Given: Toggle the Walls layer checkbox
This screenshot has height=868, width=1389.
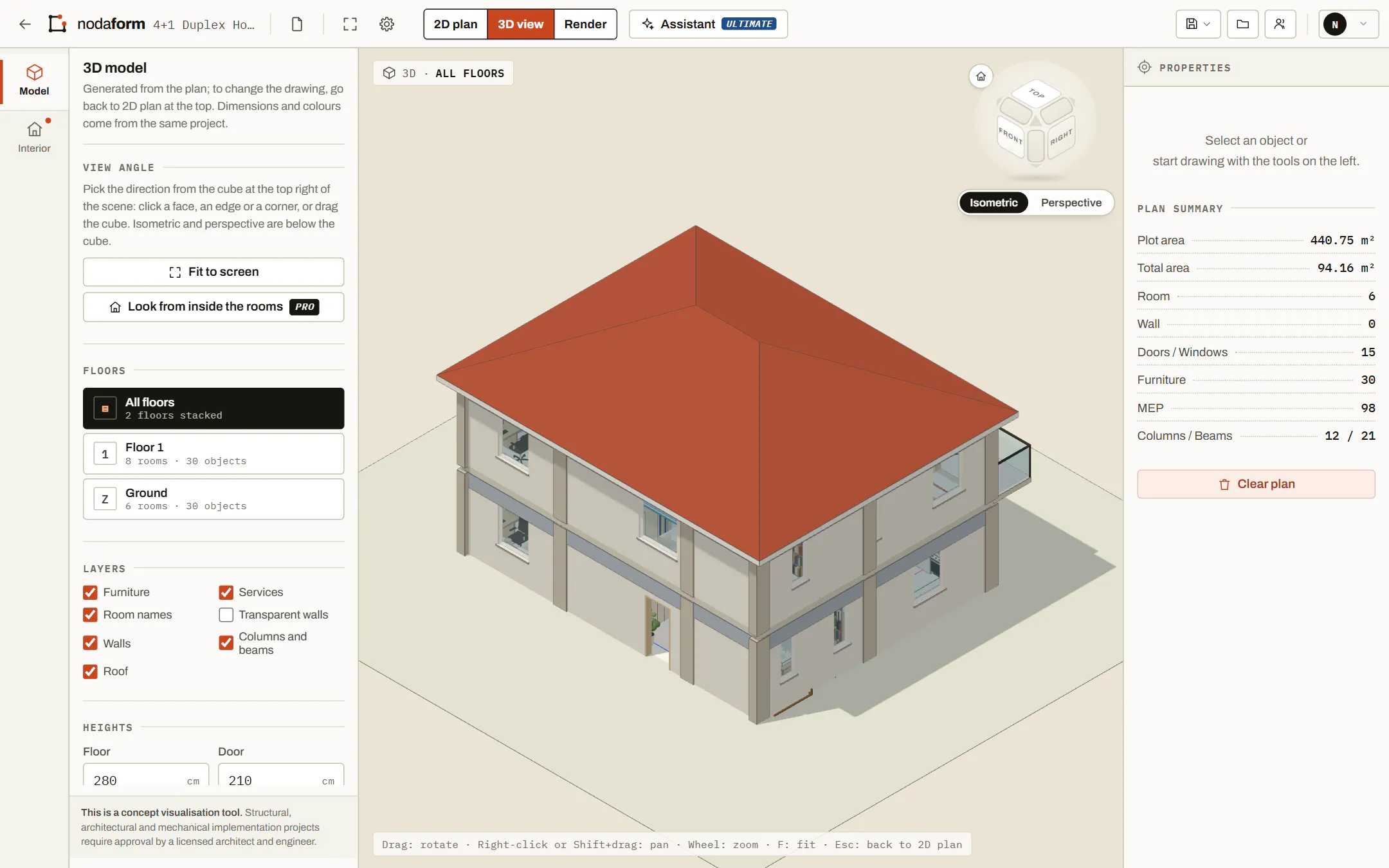Looking at the screenshot, I should pyautogui.click(x=90, y=643).
